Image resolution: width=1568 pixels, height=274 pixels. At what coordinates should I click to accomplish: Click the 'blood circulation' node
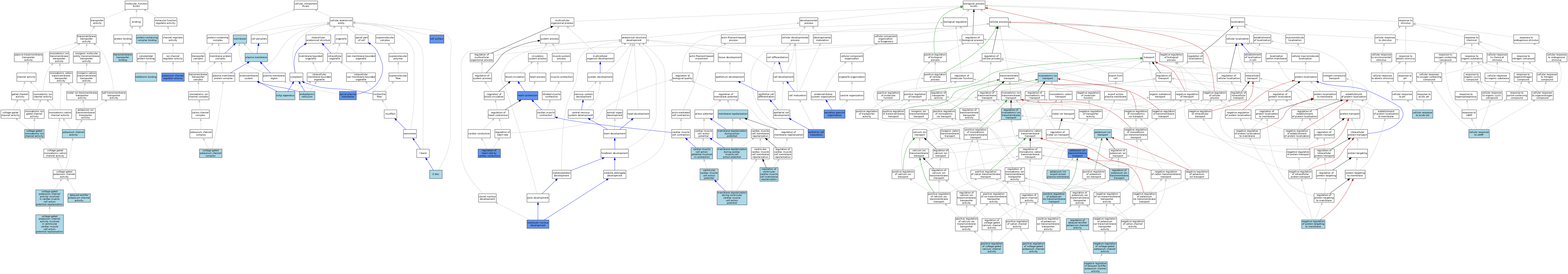click(x=515, y=77)
